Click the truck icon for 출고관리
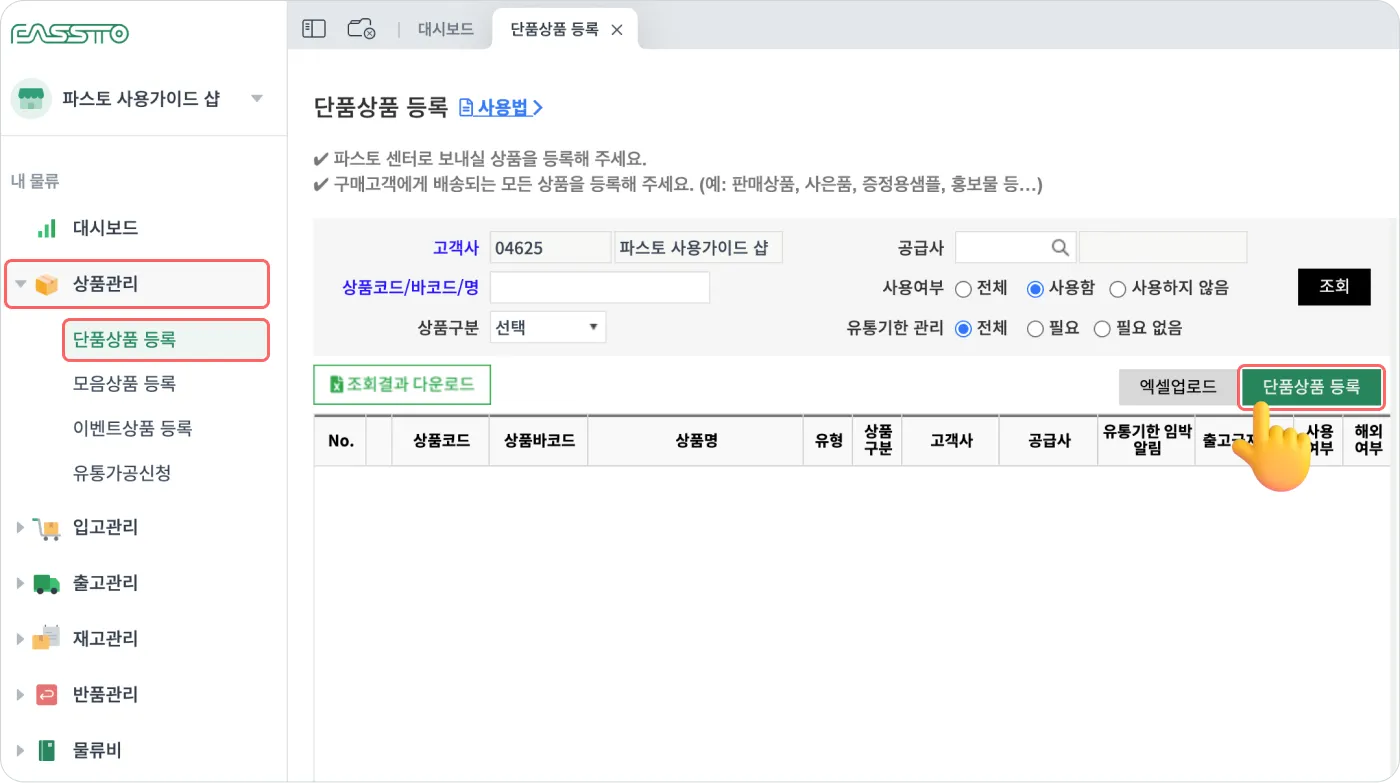Image resolution: width=1400 pixels, height=783 pixels. [x=46, y=583]
